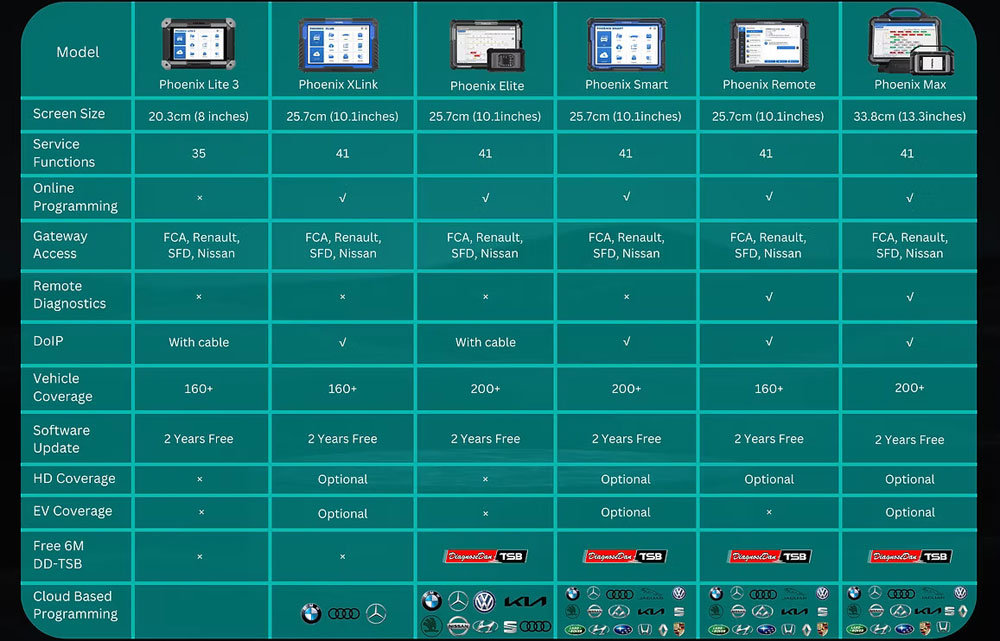
Task: Click DoIP checkmark for Phoenix Smart
Action: tap(626, 341)
